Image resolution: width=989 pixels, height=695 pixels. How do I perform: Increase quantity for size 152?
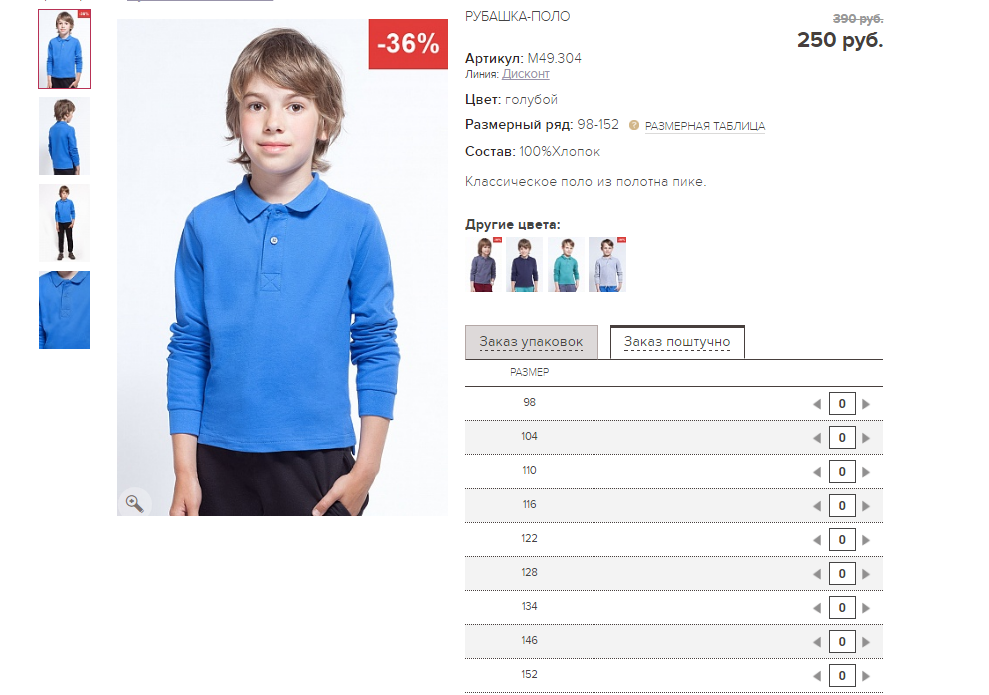(x=866, y=677)
